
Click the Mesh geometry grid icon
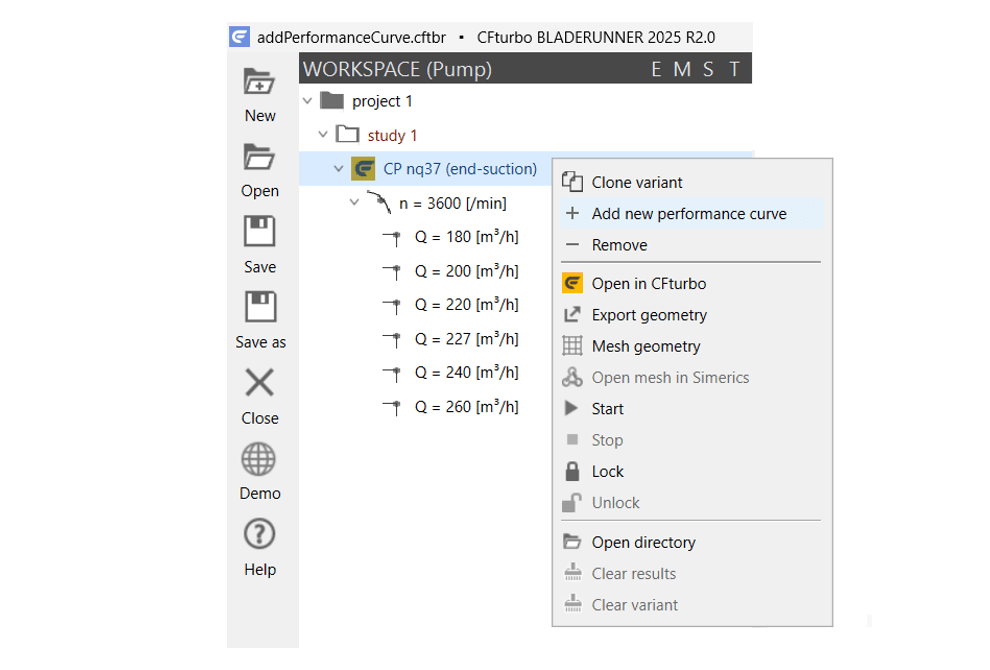(572, 346)
